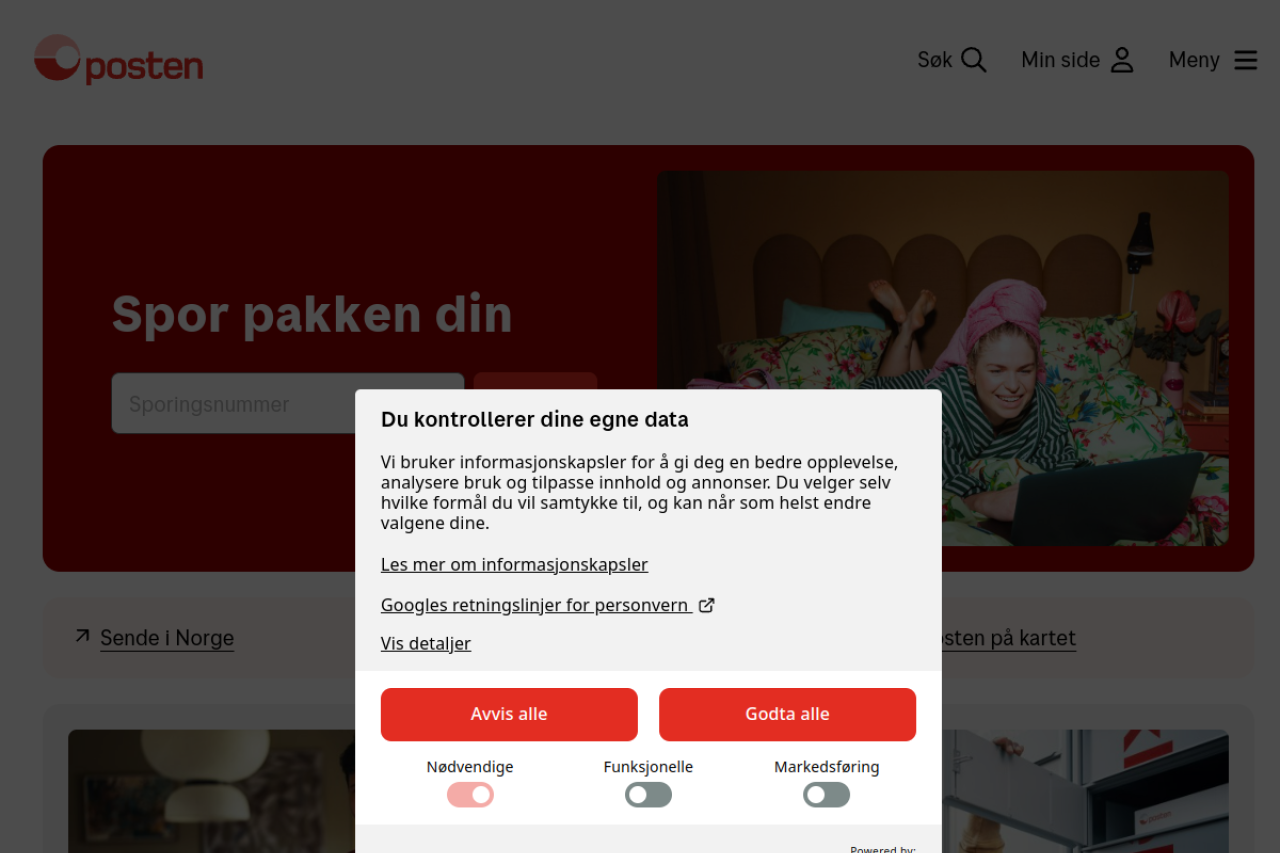The width and height of the screenshot is (1280, 853).
Task: Click the Nødvendige label text
Action: 470,767
